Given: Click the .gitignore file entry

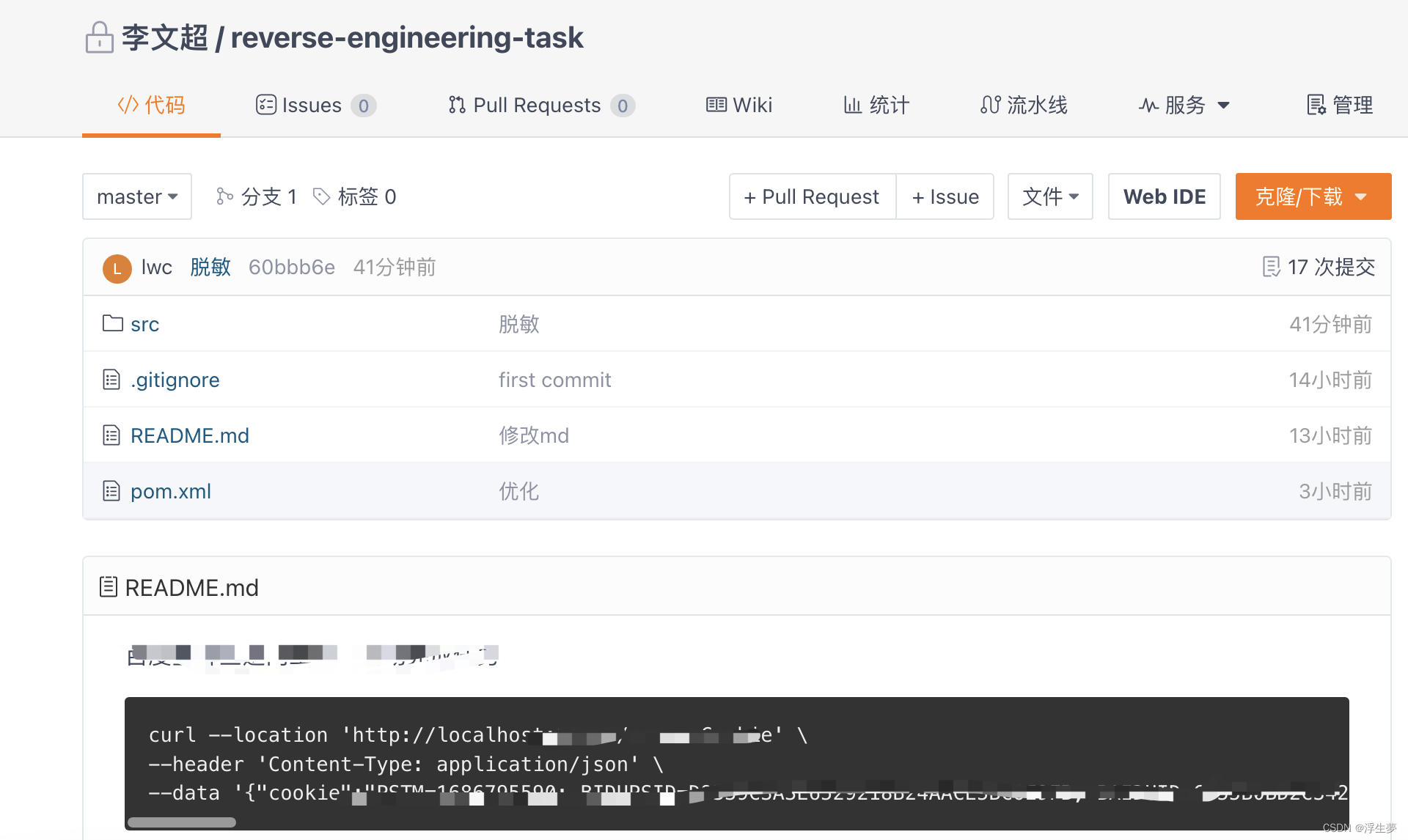Looking at the screenshot, I should [174, 379].
